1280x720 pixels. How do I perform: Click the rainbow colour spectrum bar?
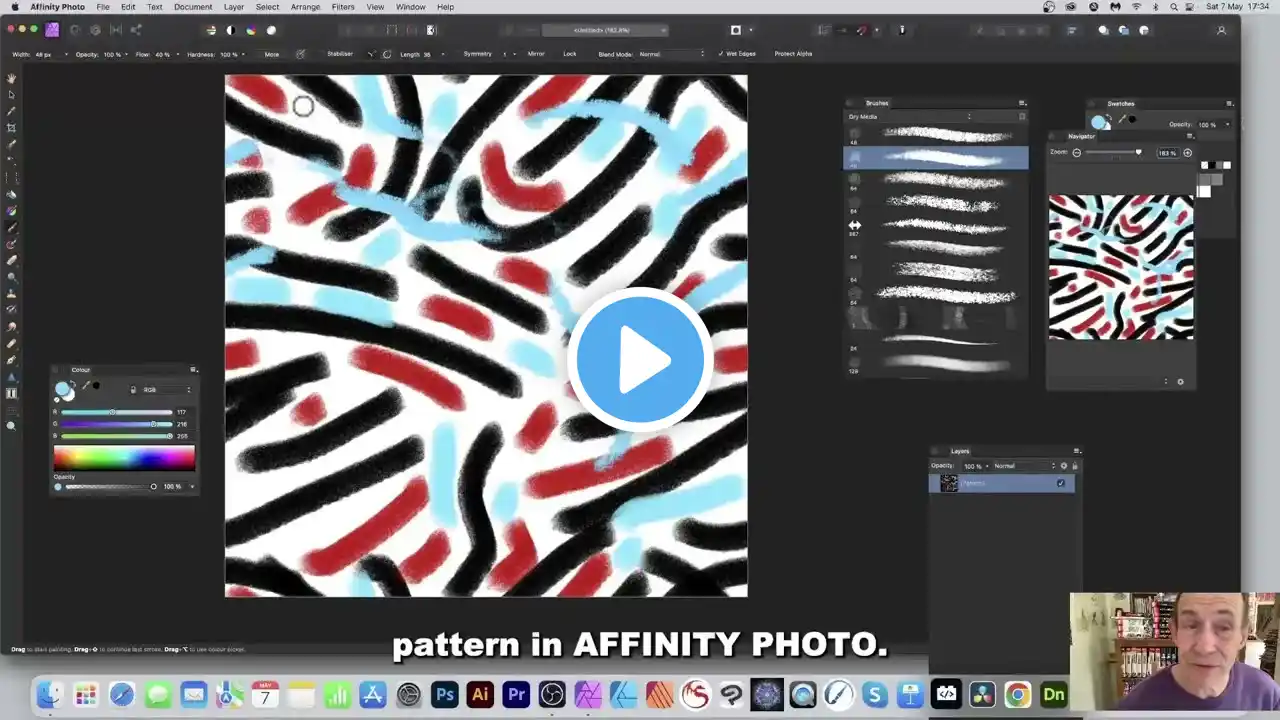(x=124, y=458)
